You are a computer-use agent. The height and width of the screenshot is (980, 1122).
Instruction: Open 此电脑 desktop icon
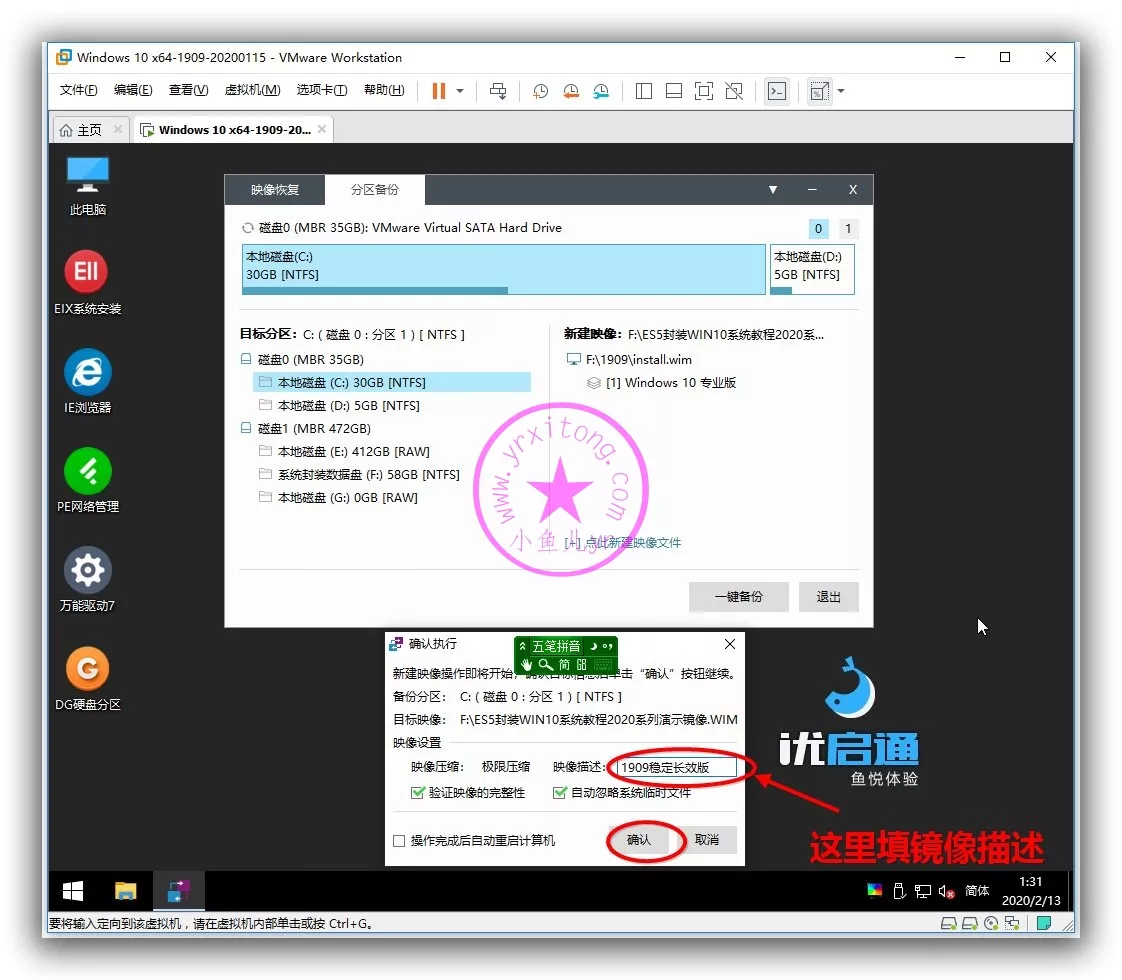click(87, 174)
